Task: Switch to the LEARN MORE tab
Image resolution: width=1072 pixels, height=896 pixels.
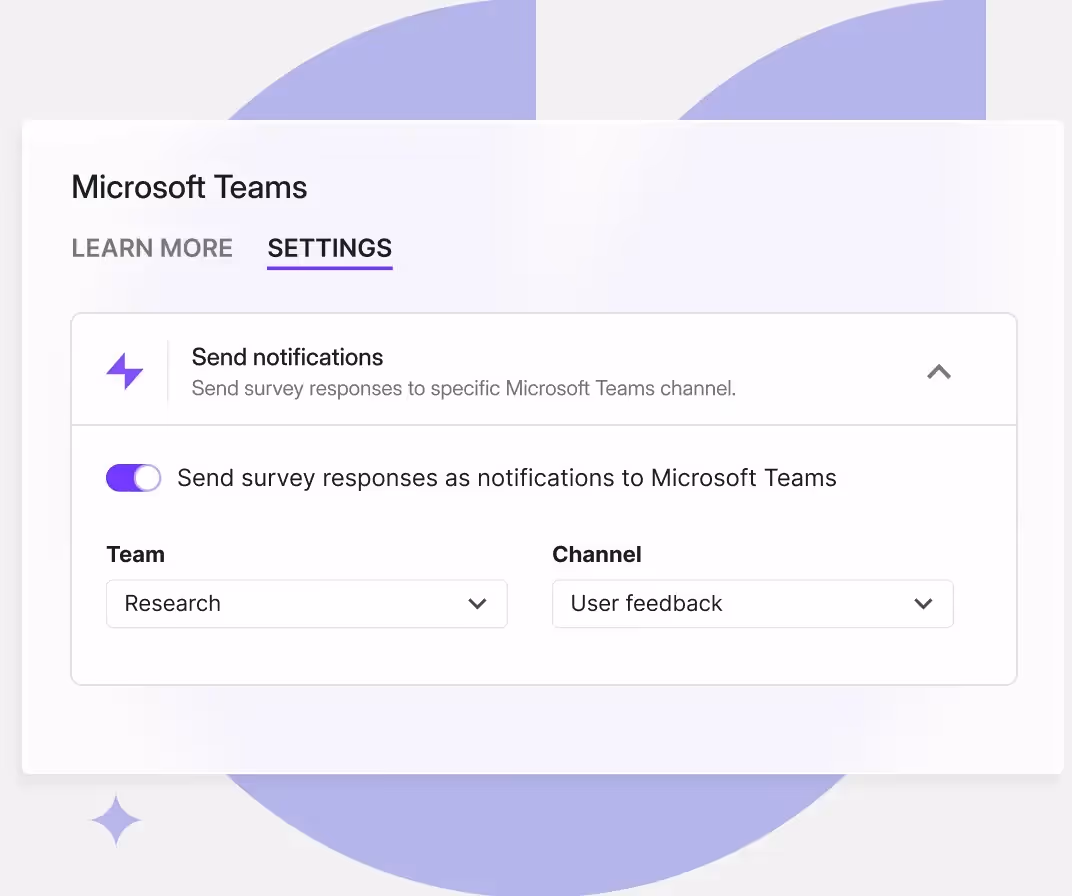Action: (152, 248)
